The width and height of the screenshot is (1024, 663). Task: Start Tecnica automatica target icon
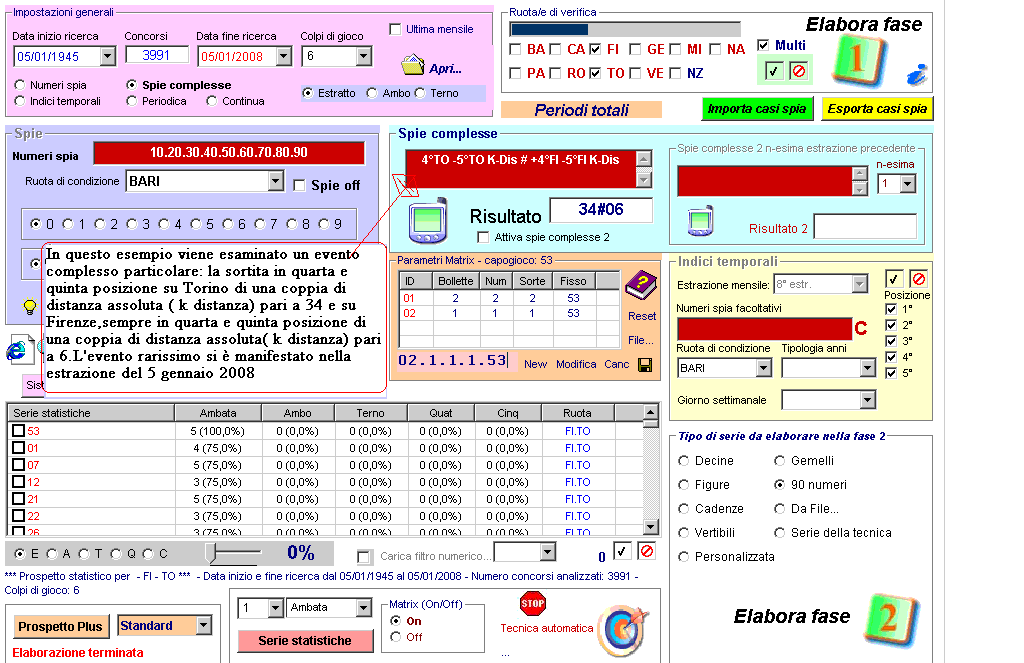tap(622, 630)
